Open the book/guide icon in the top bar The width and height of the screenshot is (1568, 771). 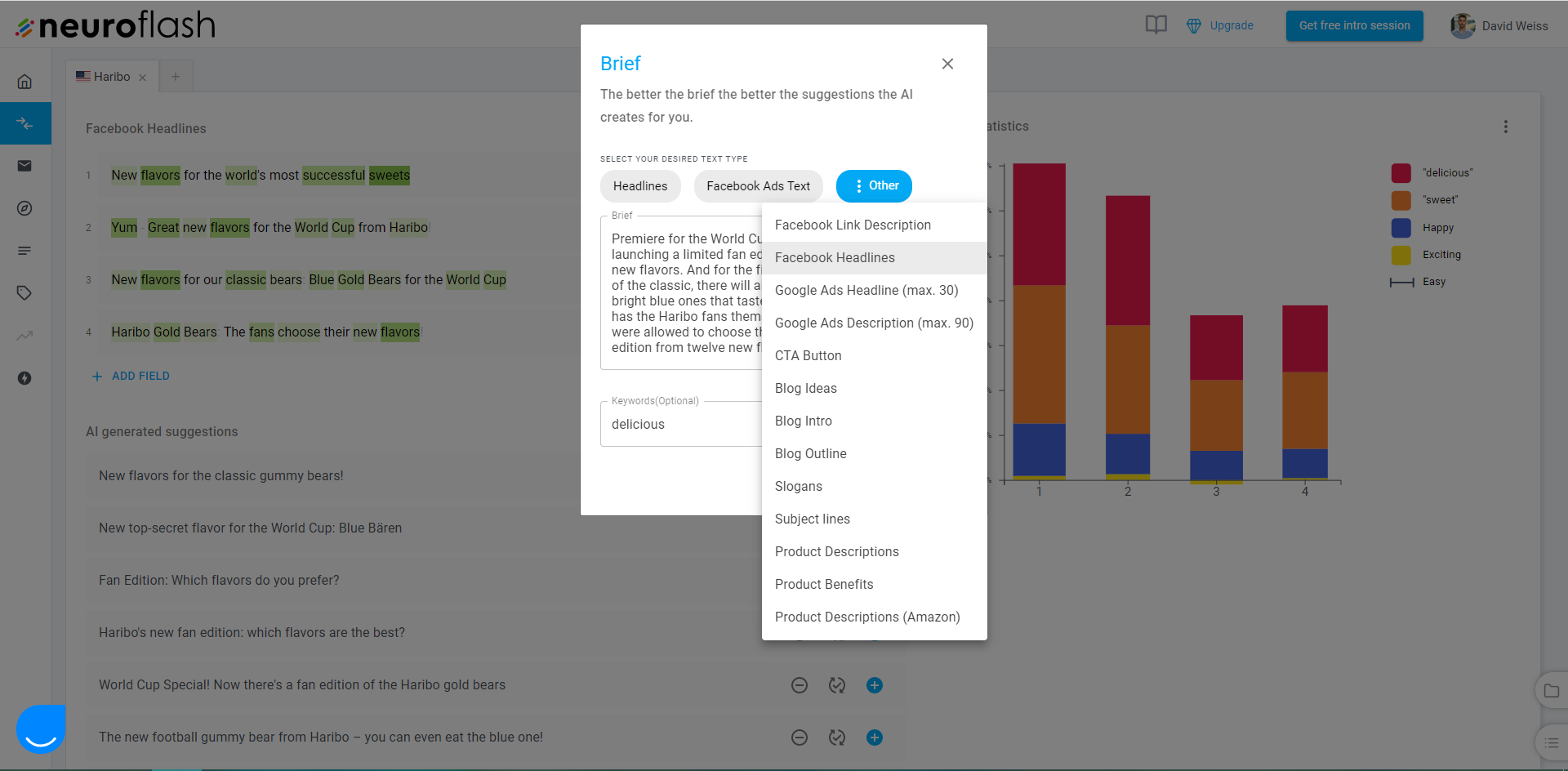click(1156, 25)
